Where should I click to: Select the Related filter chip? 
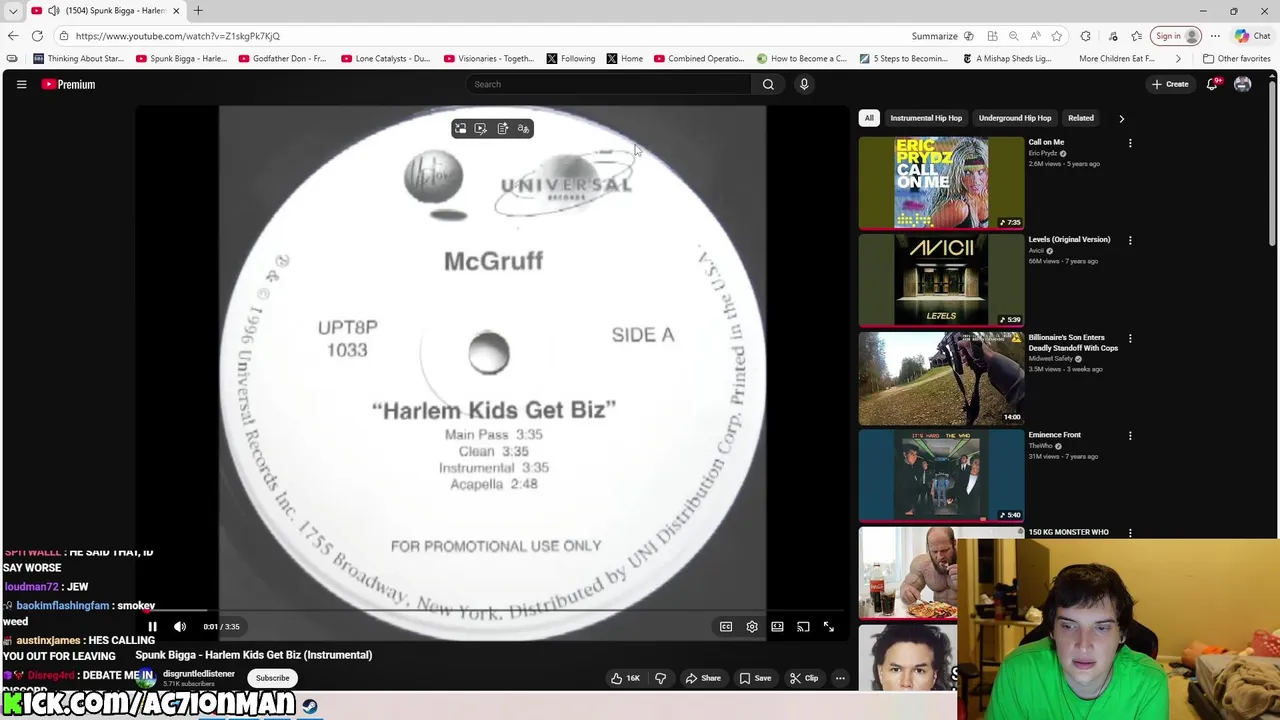[x=1081, y=118]
